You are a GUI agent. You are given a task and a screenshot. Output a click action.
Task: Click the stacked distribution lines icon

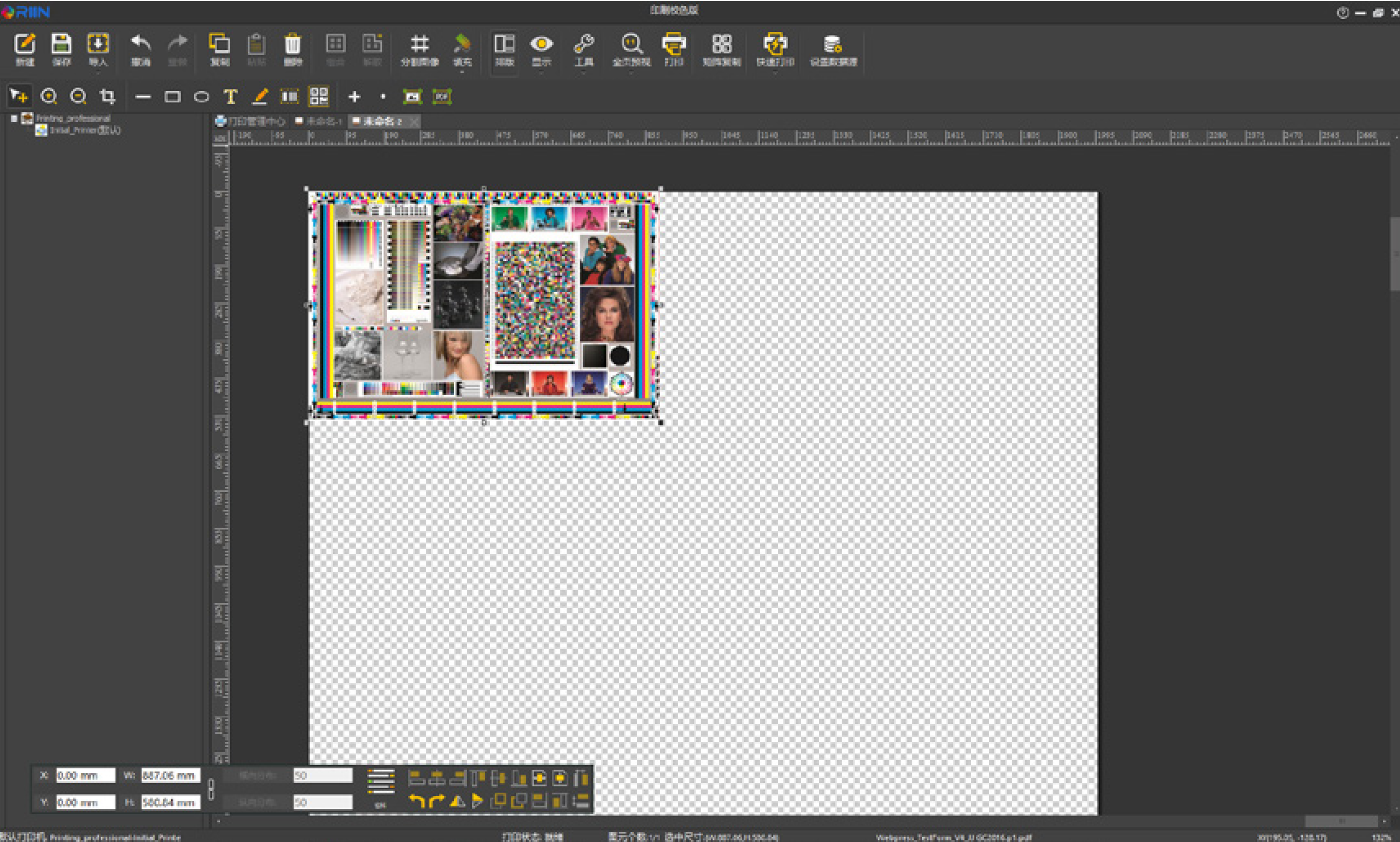pos(381,781)
